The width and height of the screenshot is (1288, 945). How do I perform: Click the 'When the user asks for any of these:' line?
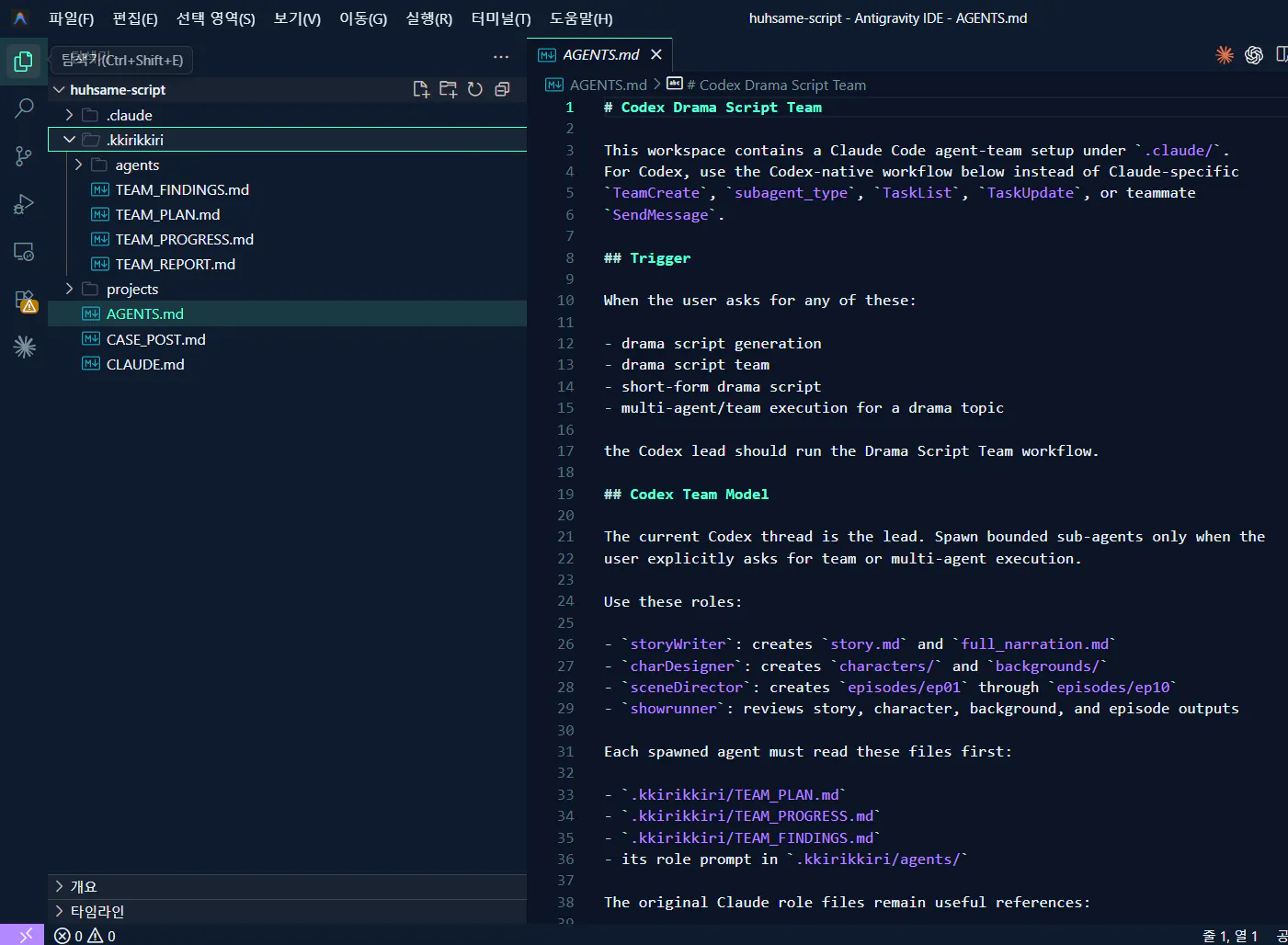tap(760, 301)
